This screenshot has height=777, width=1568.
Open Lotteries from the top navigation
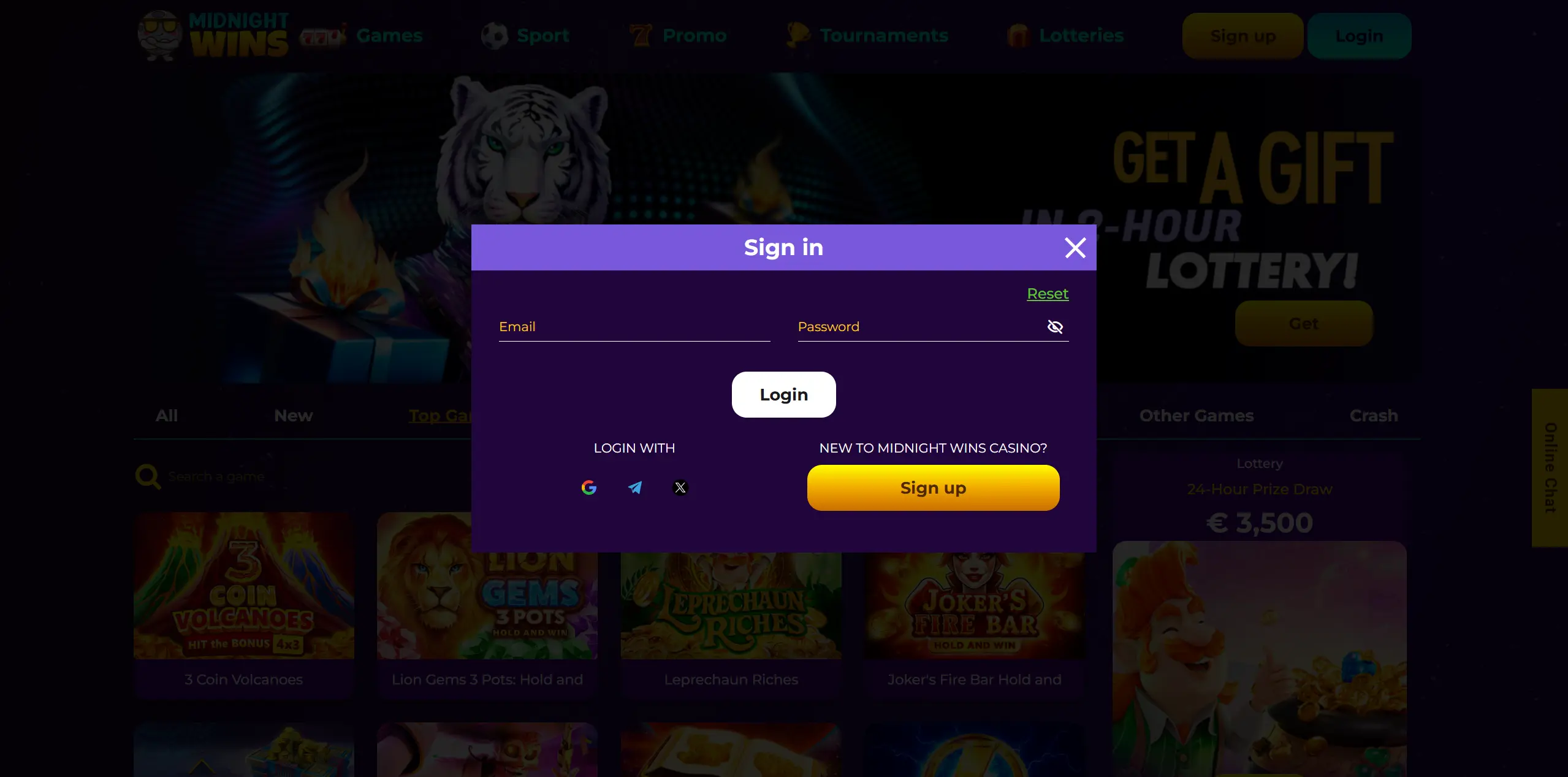tap(1065, 36)
